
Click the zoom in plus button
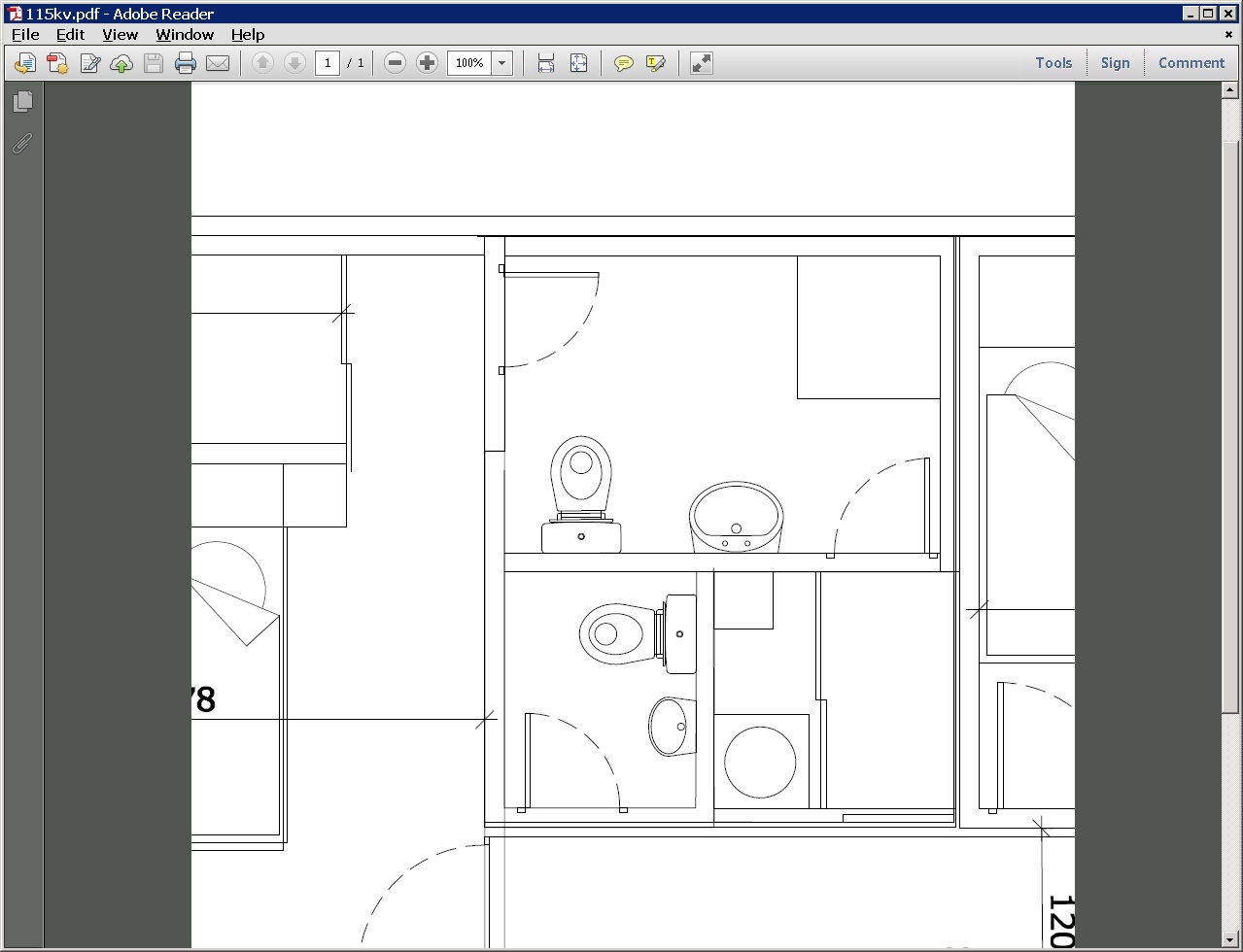427,63
